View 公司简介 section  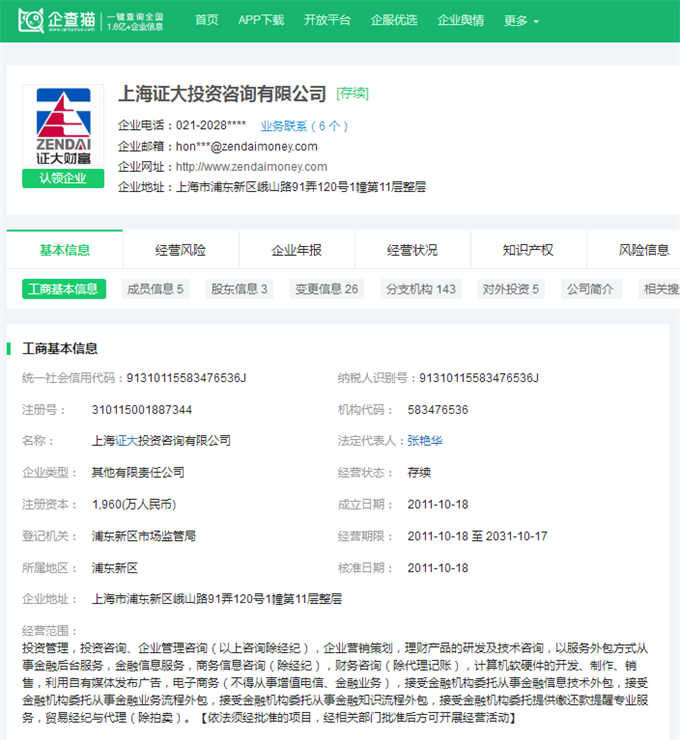(591, 289)
